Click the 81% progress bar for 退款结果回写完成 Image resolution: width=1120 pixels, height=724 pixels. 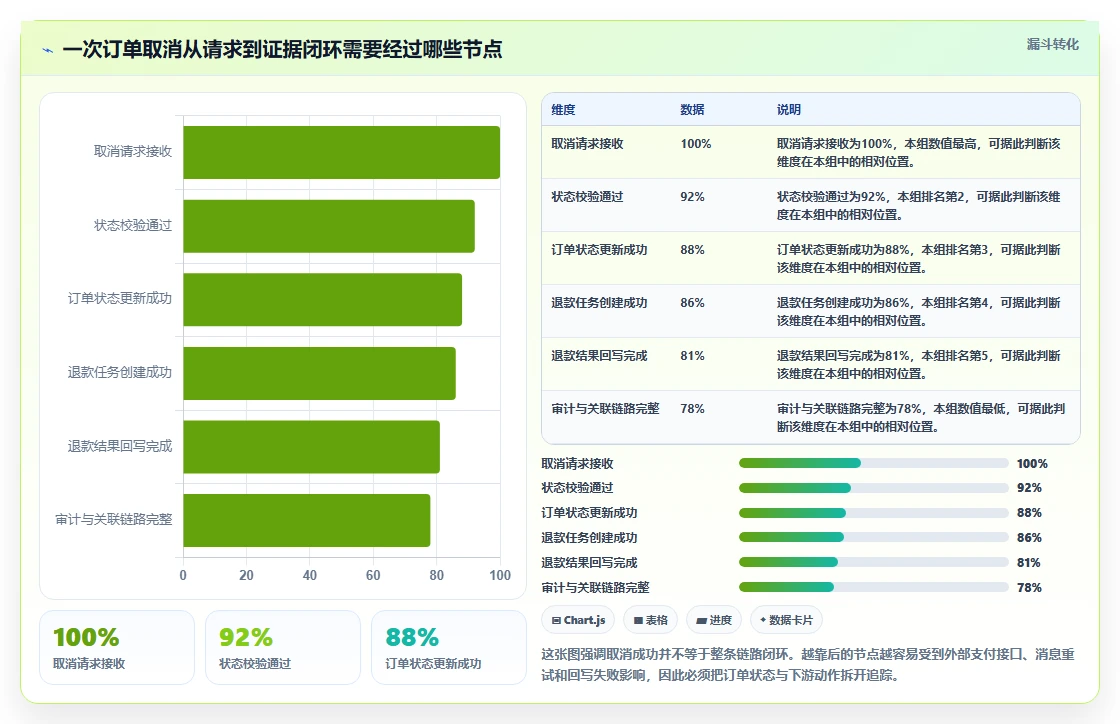coord(874,562)
